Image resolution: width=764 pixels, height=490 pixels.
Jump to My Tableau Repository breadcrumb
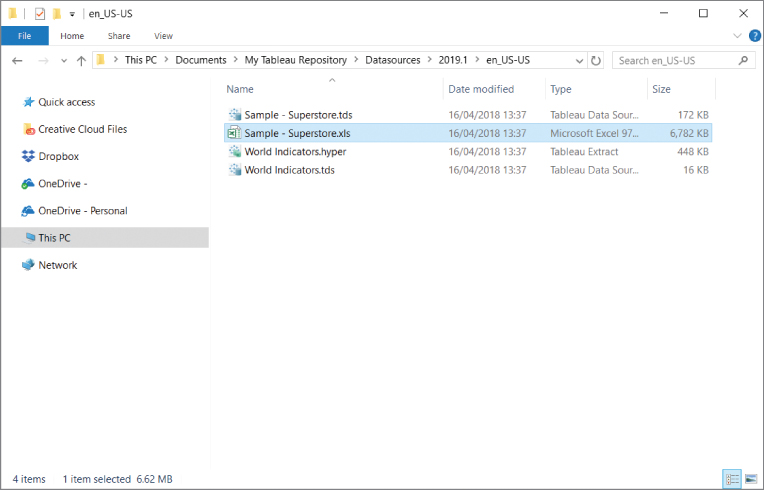tap(296, 60)
